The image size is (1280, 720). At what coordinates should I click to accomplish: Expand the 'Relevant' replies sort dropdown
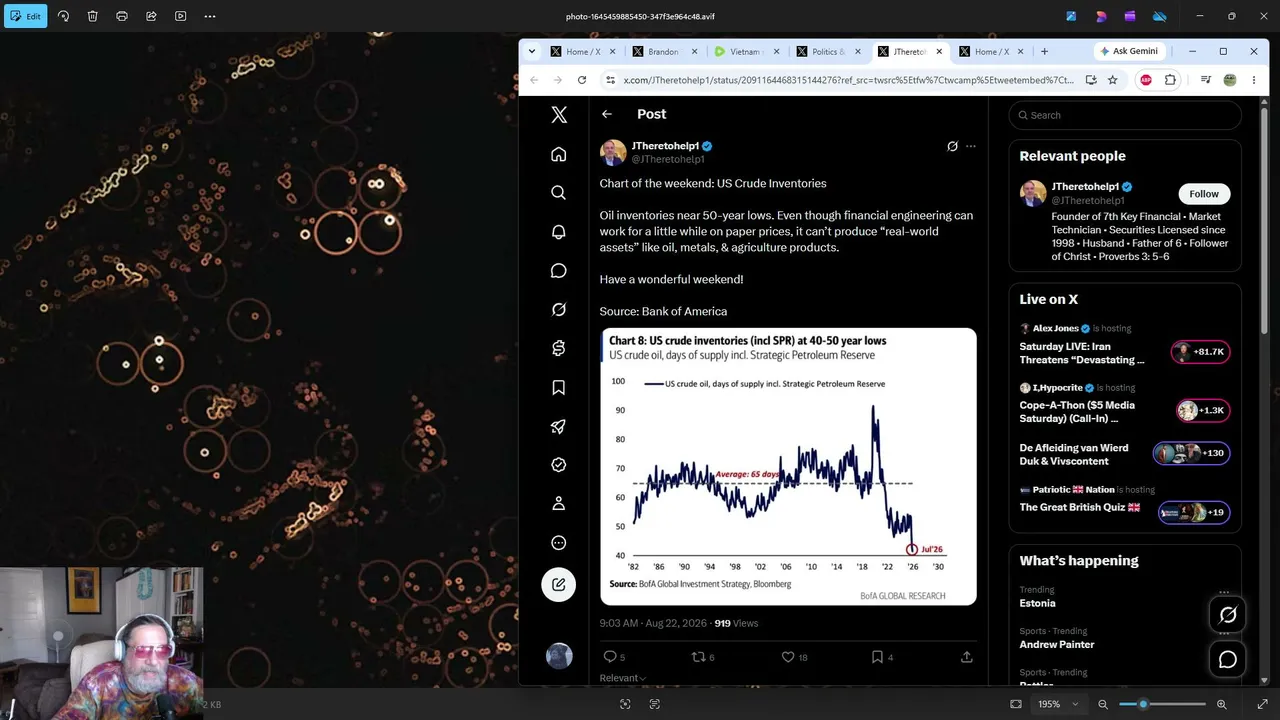[623, 678]
